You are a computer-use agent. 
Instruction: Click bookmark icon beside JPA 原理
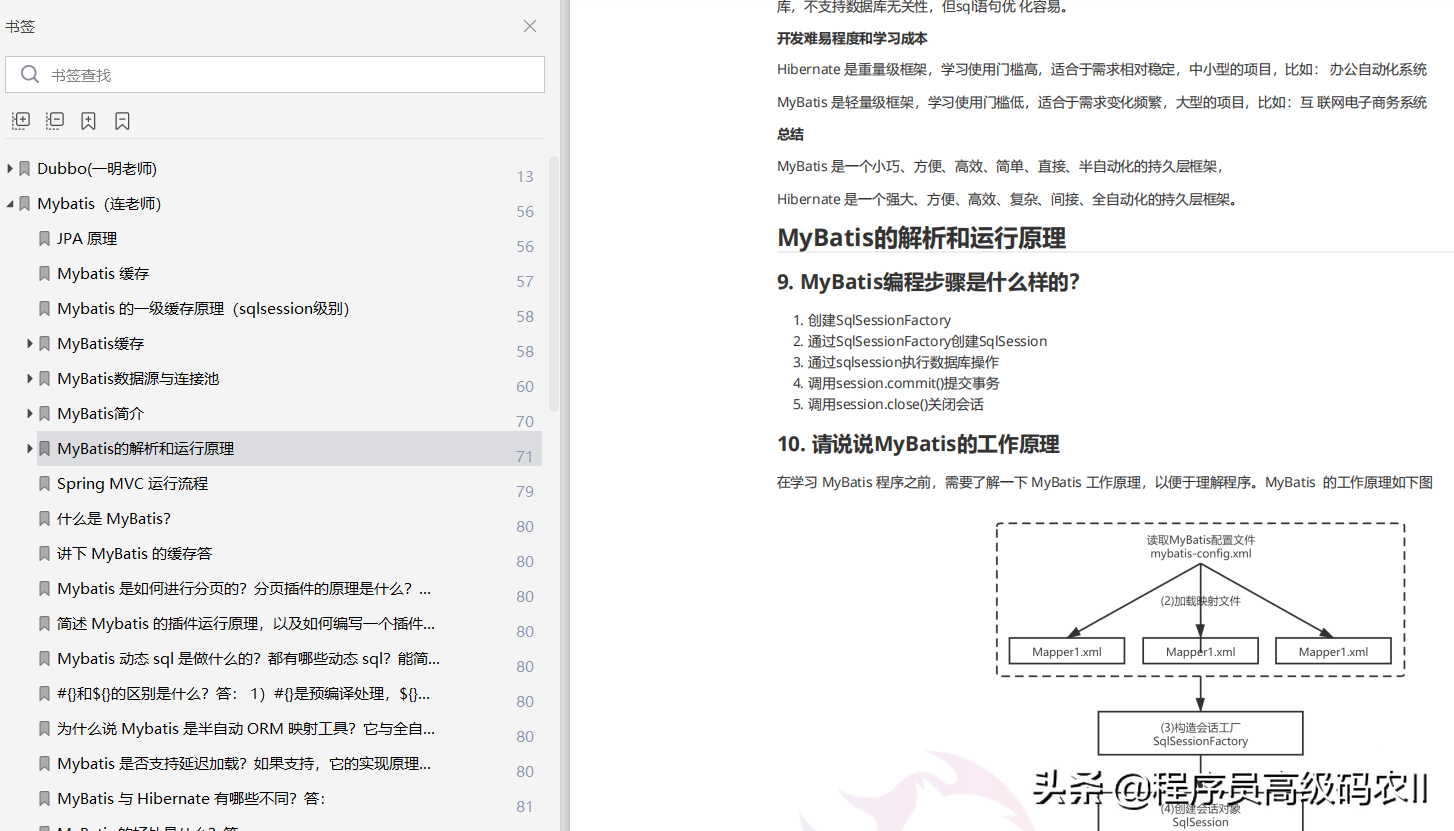tap(44, 239)
